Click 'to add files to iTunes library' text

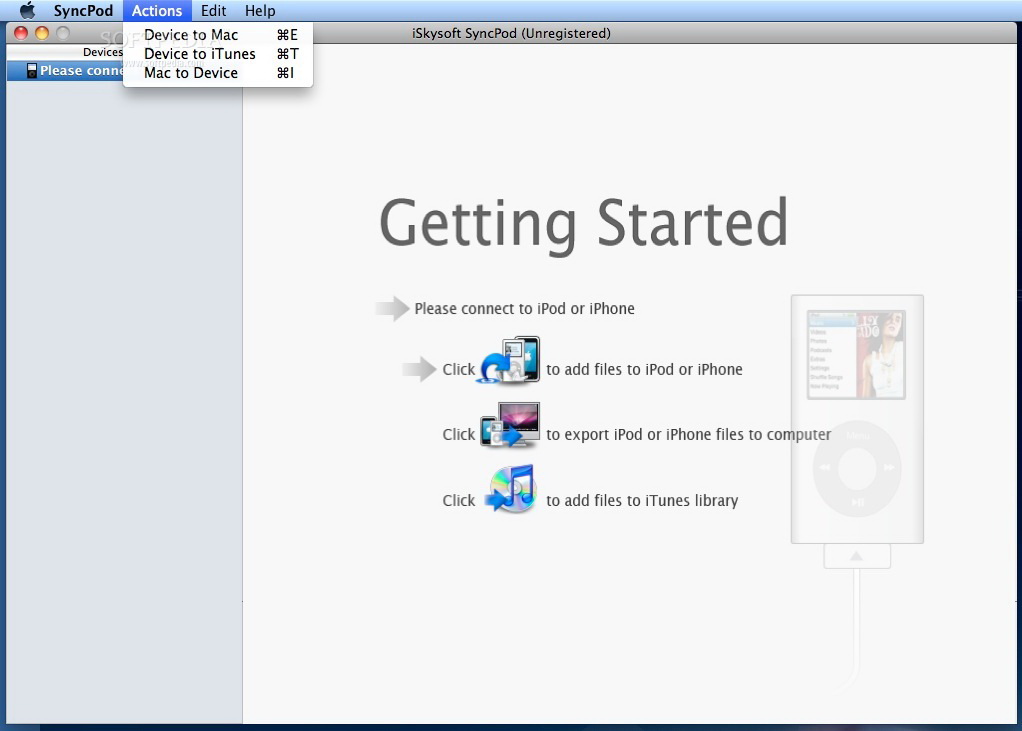[642, 500]
